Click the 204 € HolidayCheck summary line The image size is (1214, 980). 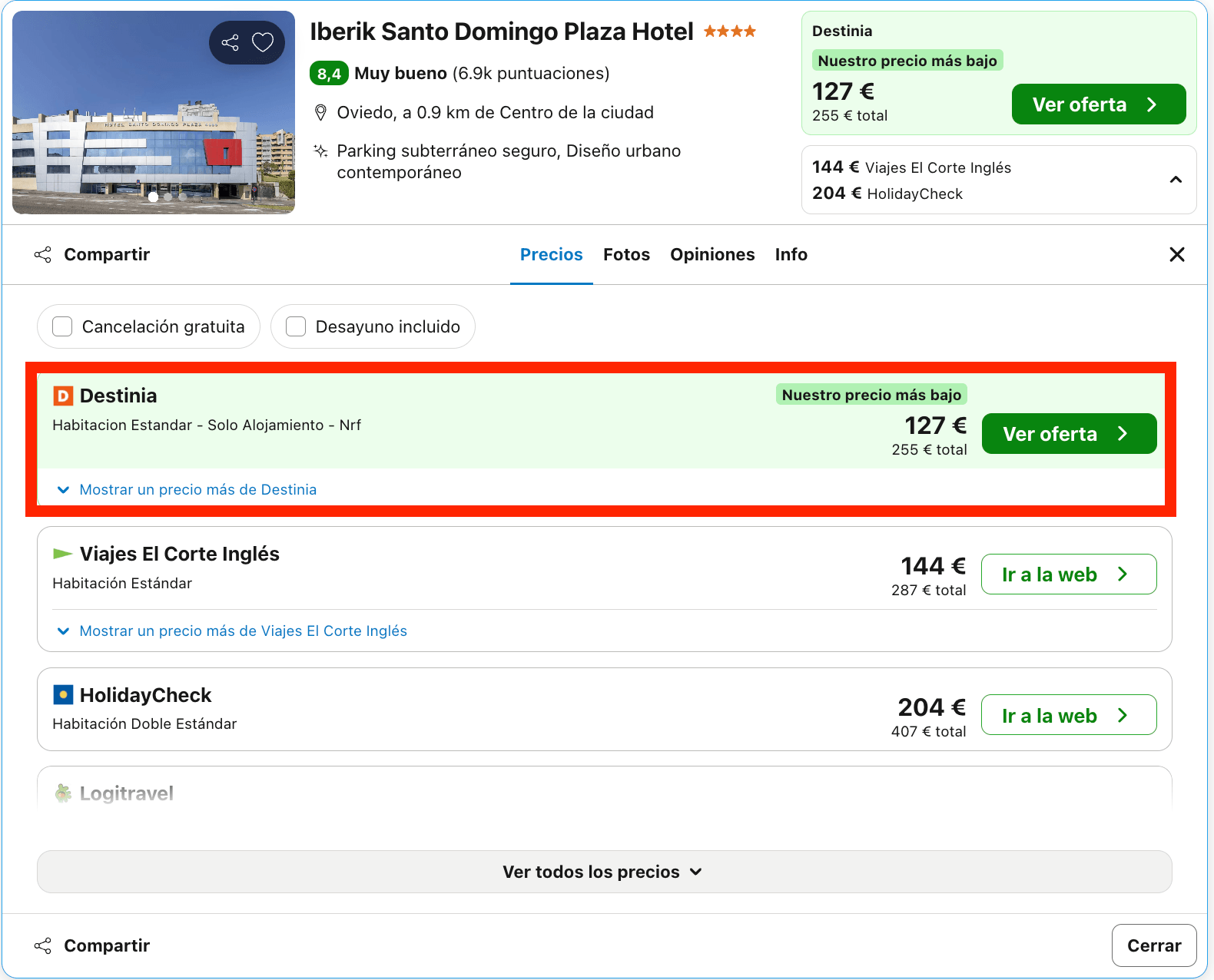[x=887, y=194]
